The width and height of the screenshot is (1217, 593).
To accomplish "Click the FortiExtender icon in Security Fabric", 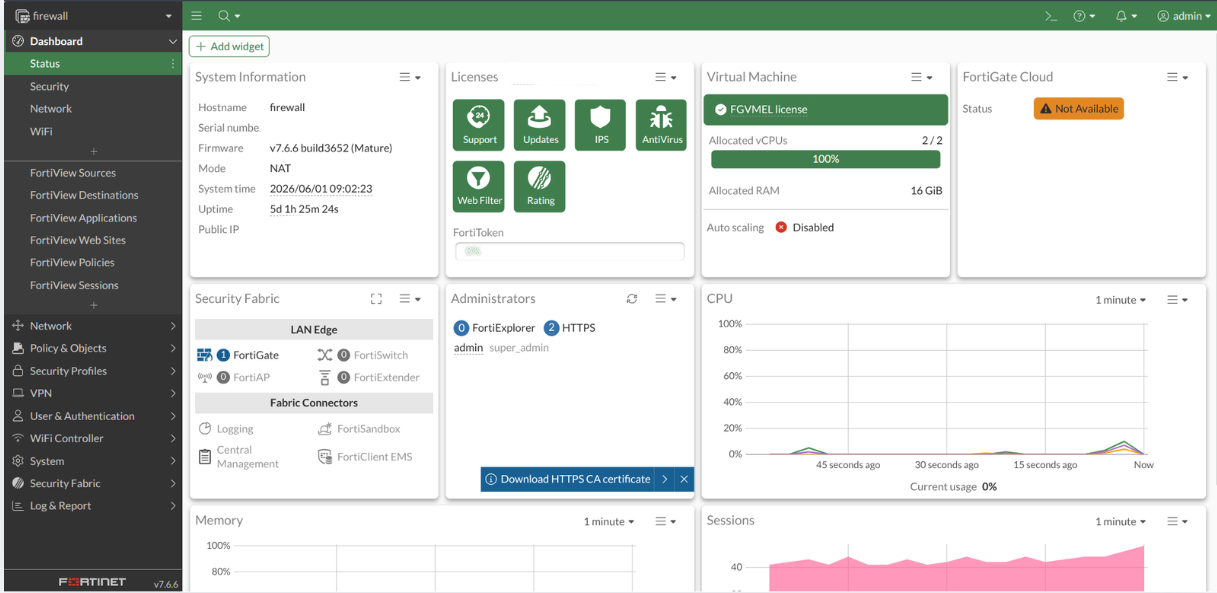I will (x=325, y=377).
